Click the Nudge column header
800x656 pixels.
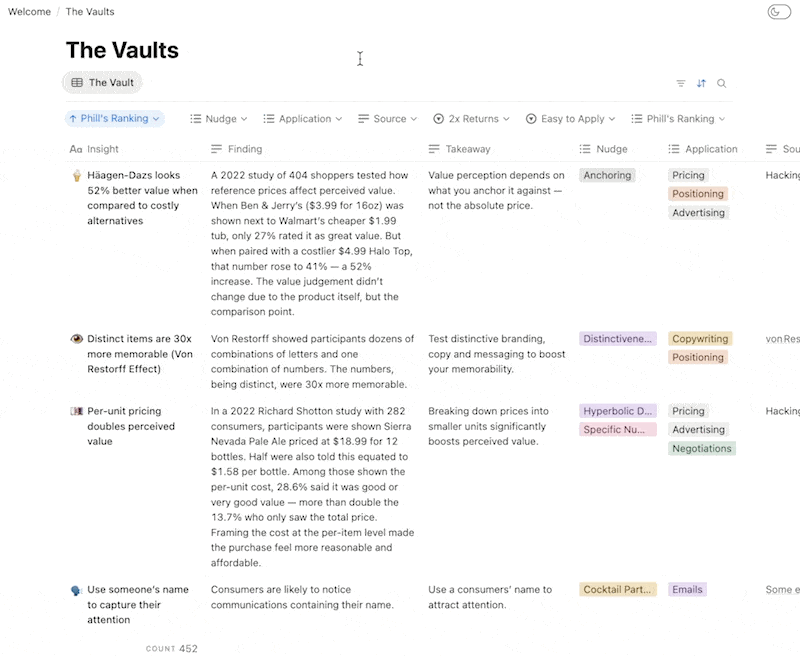611,149
